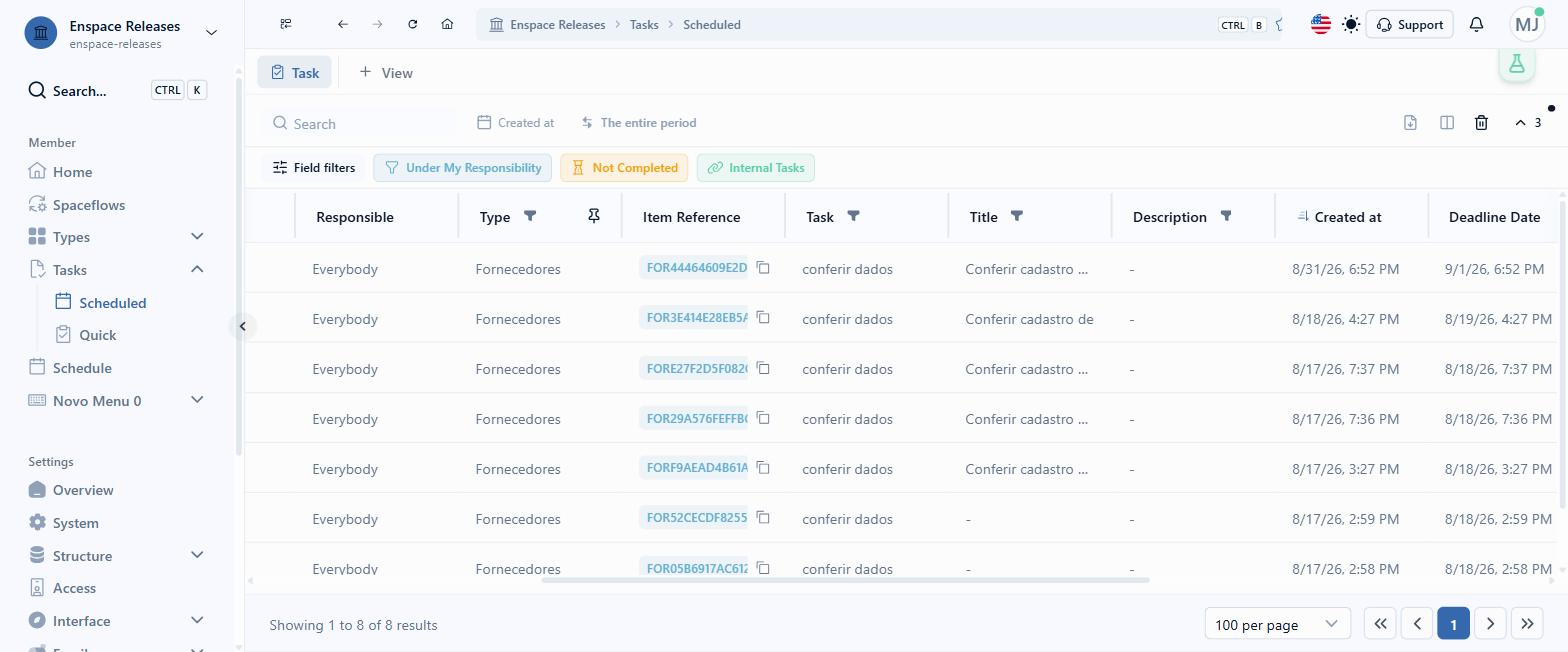Export data with the file download icon
The height and width of the screenshot is (652, 1568).
[x=1410, y=122]
